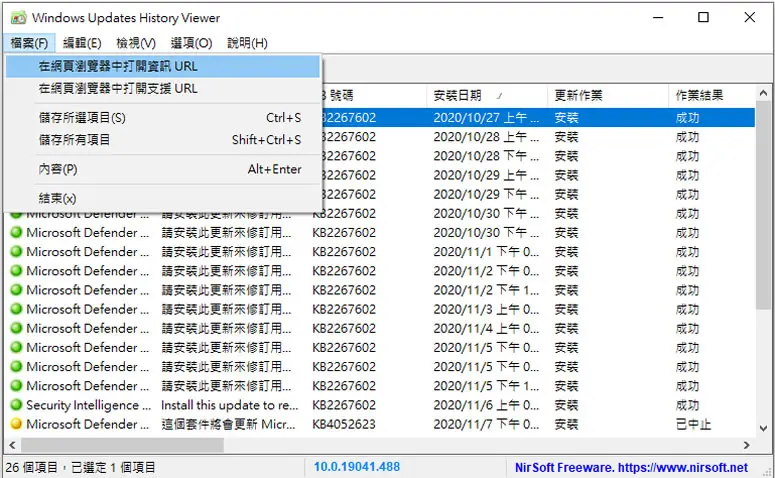
Task: Open the 檢視(V) menu
Action: [x=136, y=43]
